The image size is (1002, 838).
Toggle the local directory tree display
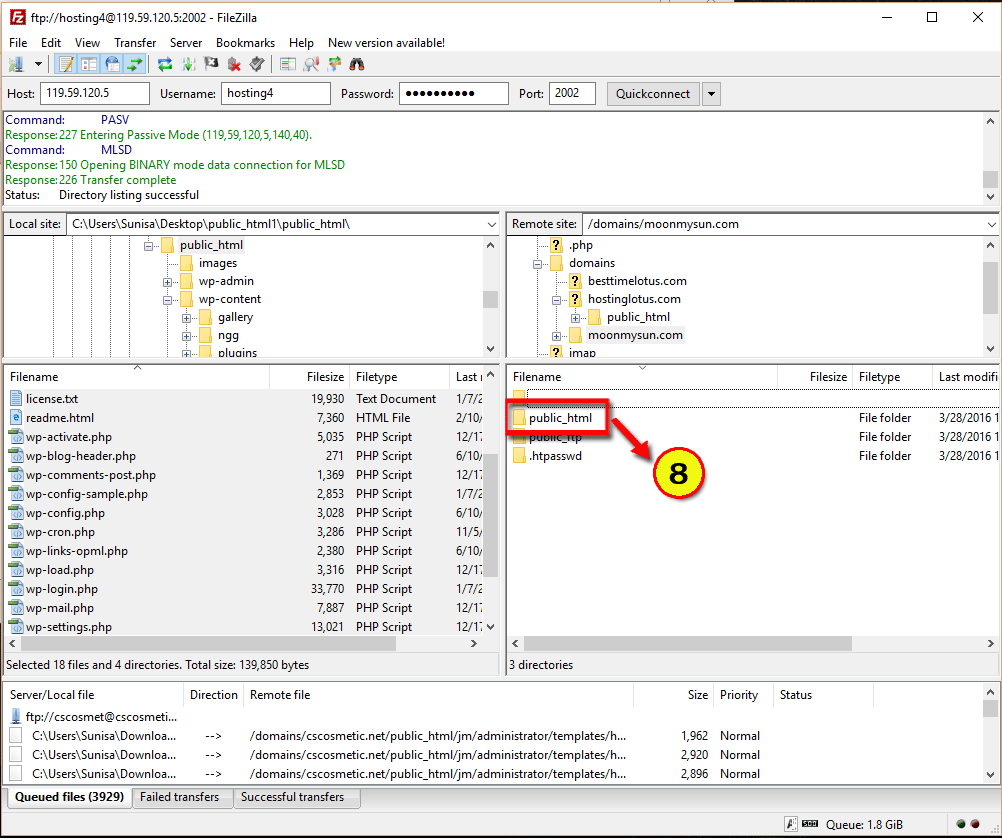(x=89, y=64)
